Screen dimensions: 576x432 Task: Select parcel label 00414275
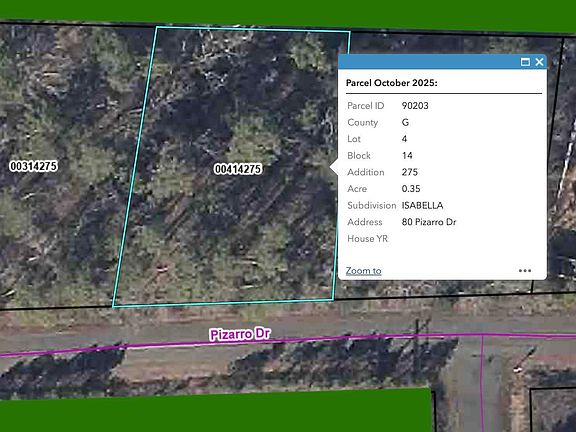tap(238, 169)
